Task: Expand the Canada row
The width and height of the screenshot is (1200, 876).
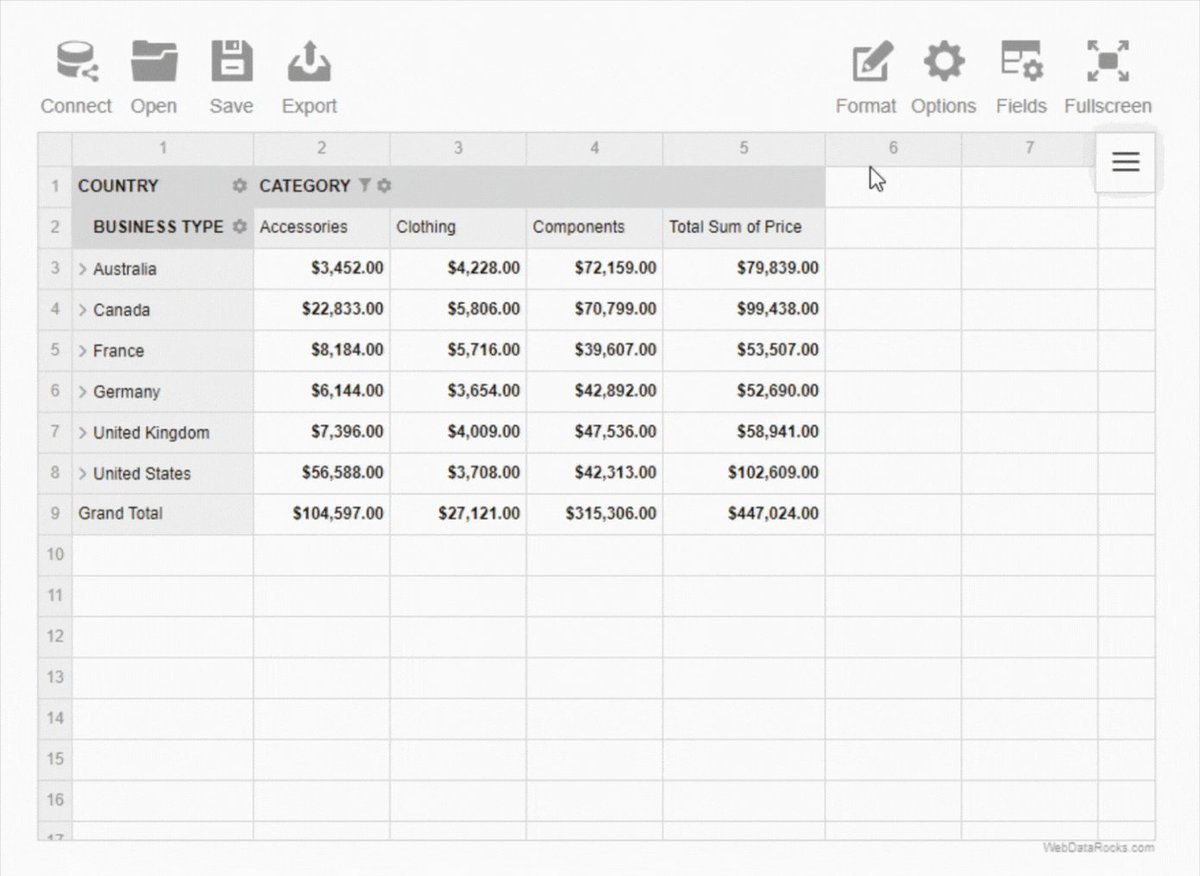Action: click(x=83, y=310)
